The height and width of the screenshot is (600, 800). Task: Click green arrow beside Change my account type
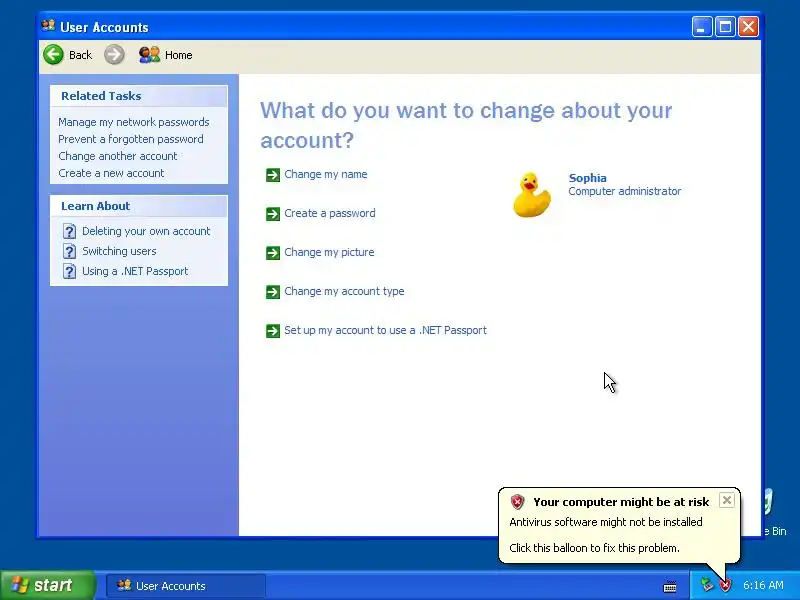pyautogui.click(x=273, y=292)
